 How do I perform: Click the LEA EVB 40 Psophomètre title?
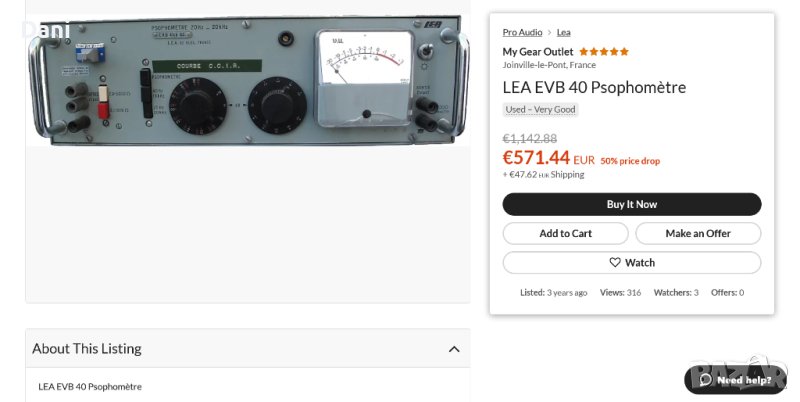click(x=594, y=87)
